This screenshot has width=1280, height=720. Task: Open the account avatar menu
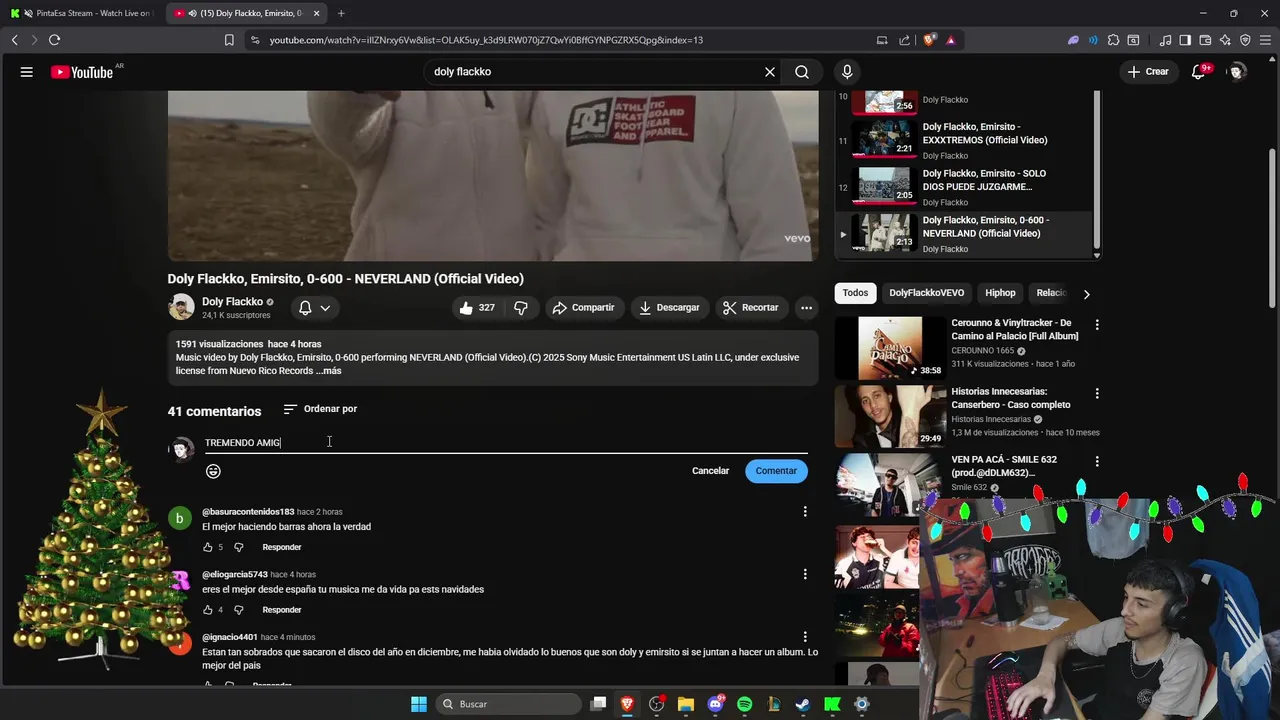[1237, 72]
